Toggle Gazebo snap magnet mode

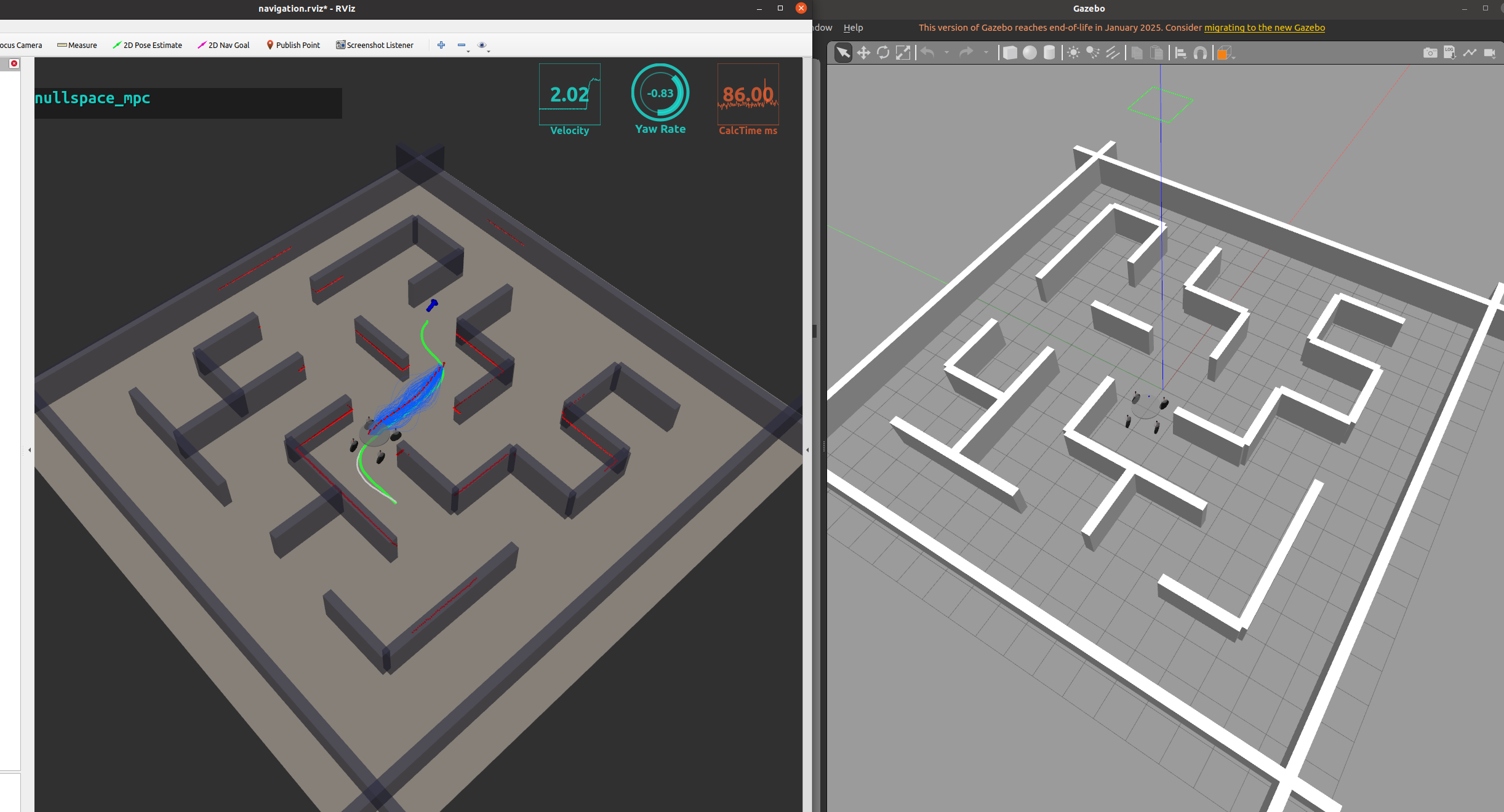[x=1200, y=53]
